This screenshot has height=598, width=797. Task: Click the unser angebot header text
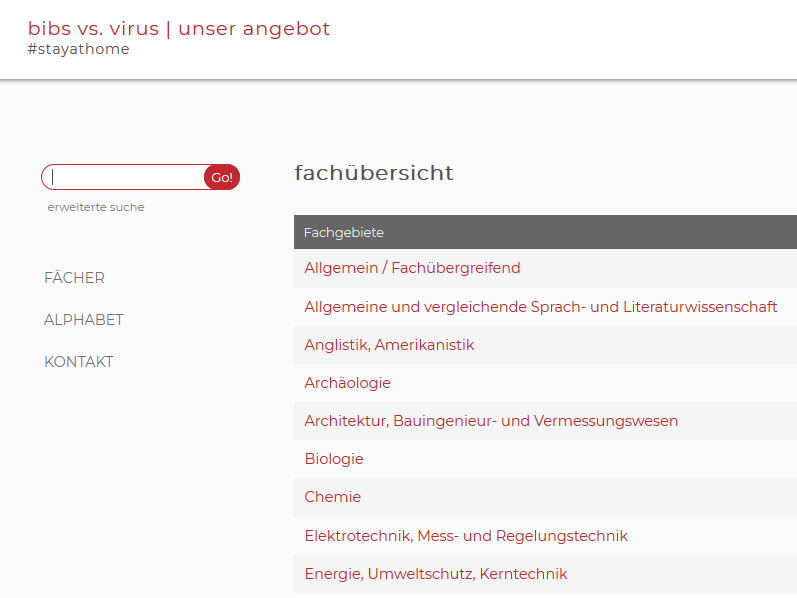254,28
